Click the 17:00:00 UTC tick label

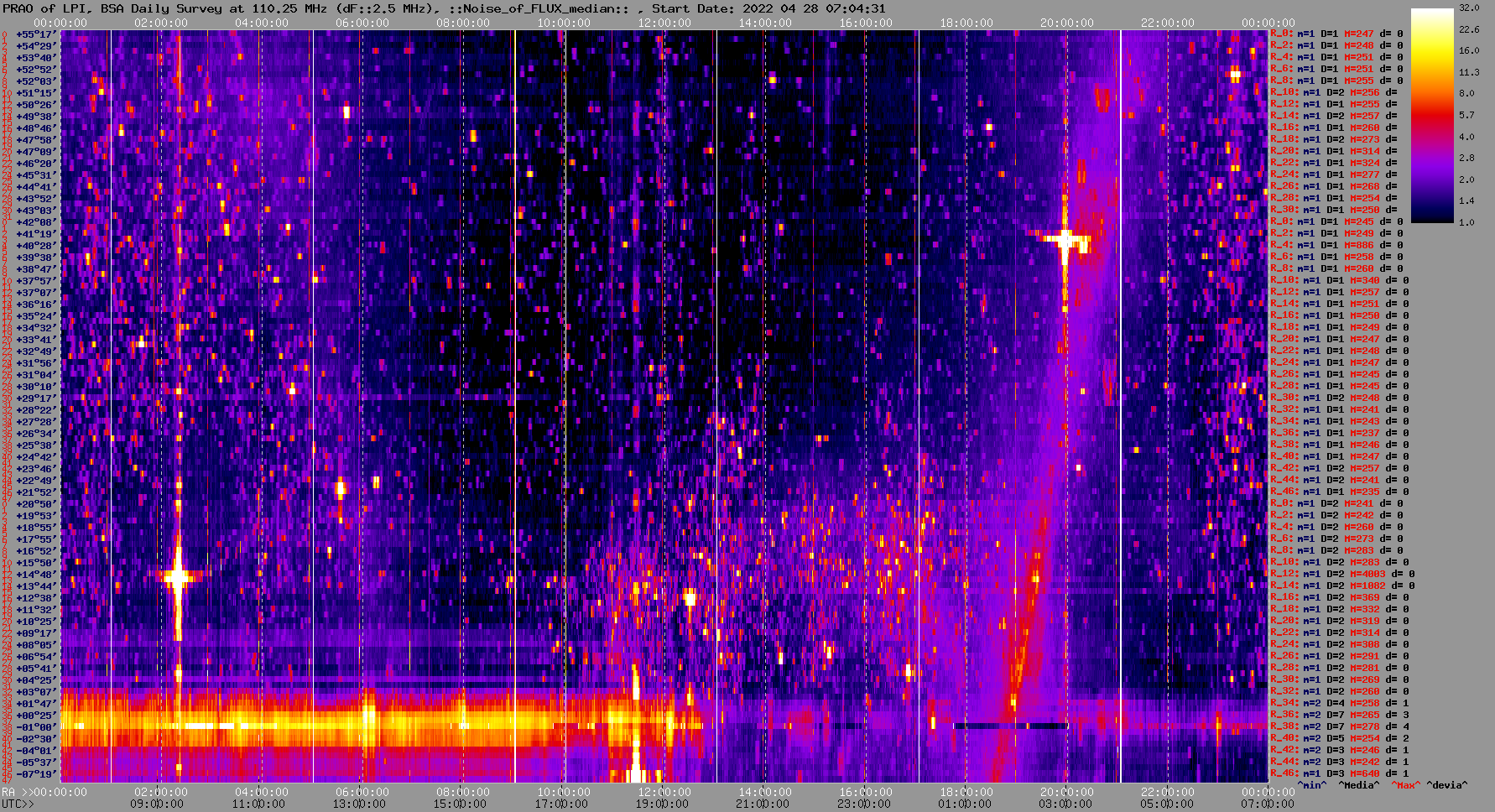coord(561,804)
